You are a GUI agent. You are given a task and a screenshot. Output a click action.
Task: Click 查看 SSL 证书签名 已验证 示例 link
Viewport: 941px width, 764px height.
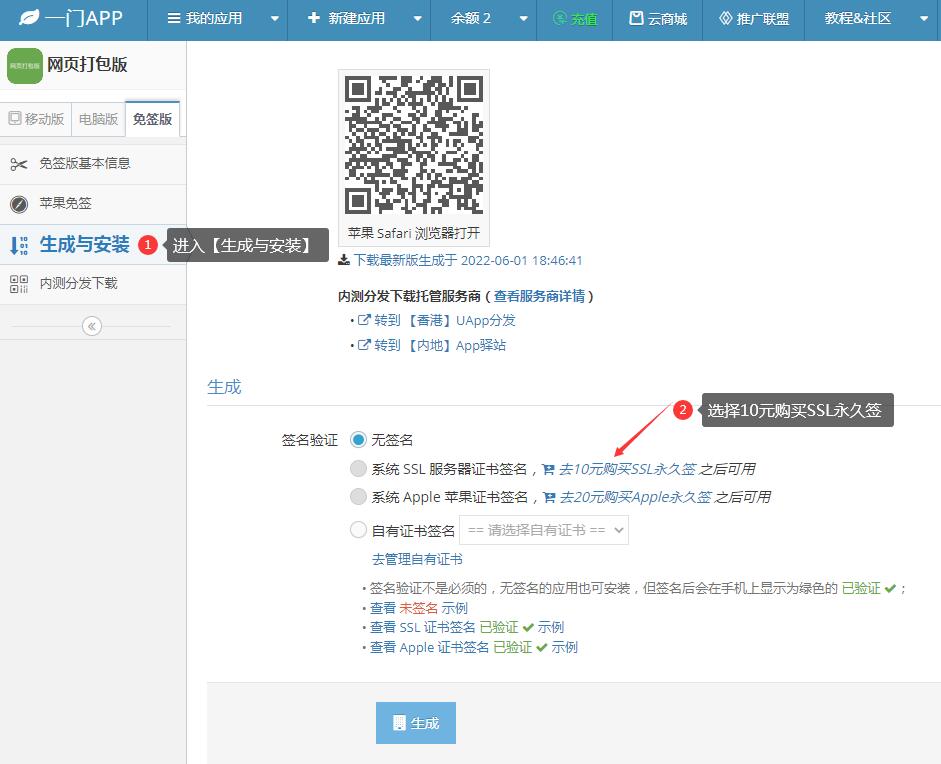pos(467,627)
